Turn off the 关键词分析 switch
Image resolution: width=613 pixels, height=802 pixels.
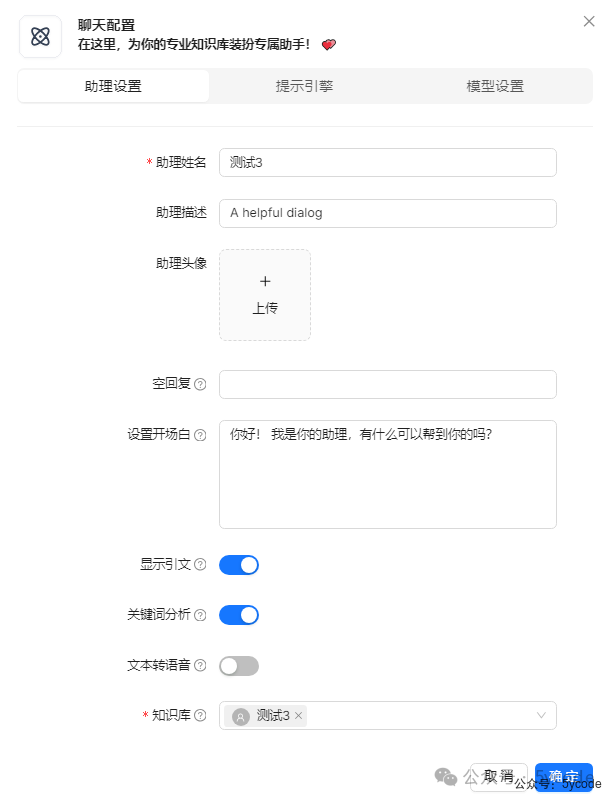pyautogui.click(x=238, y=614)
